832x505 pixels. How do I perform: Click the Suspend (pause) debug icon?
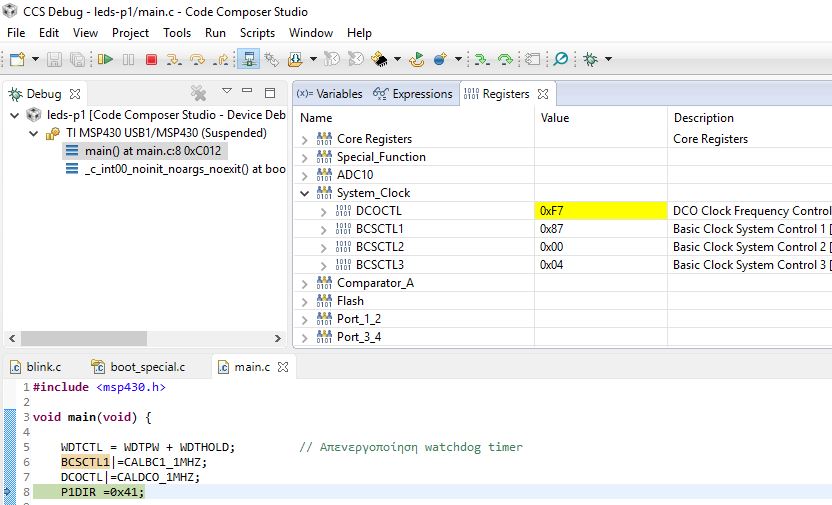128,59
